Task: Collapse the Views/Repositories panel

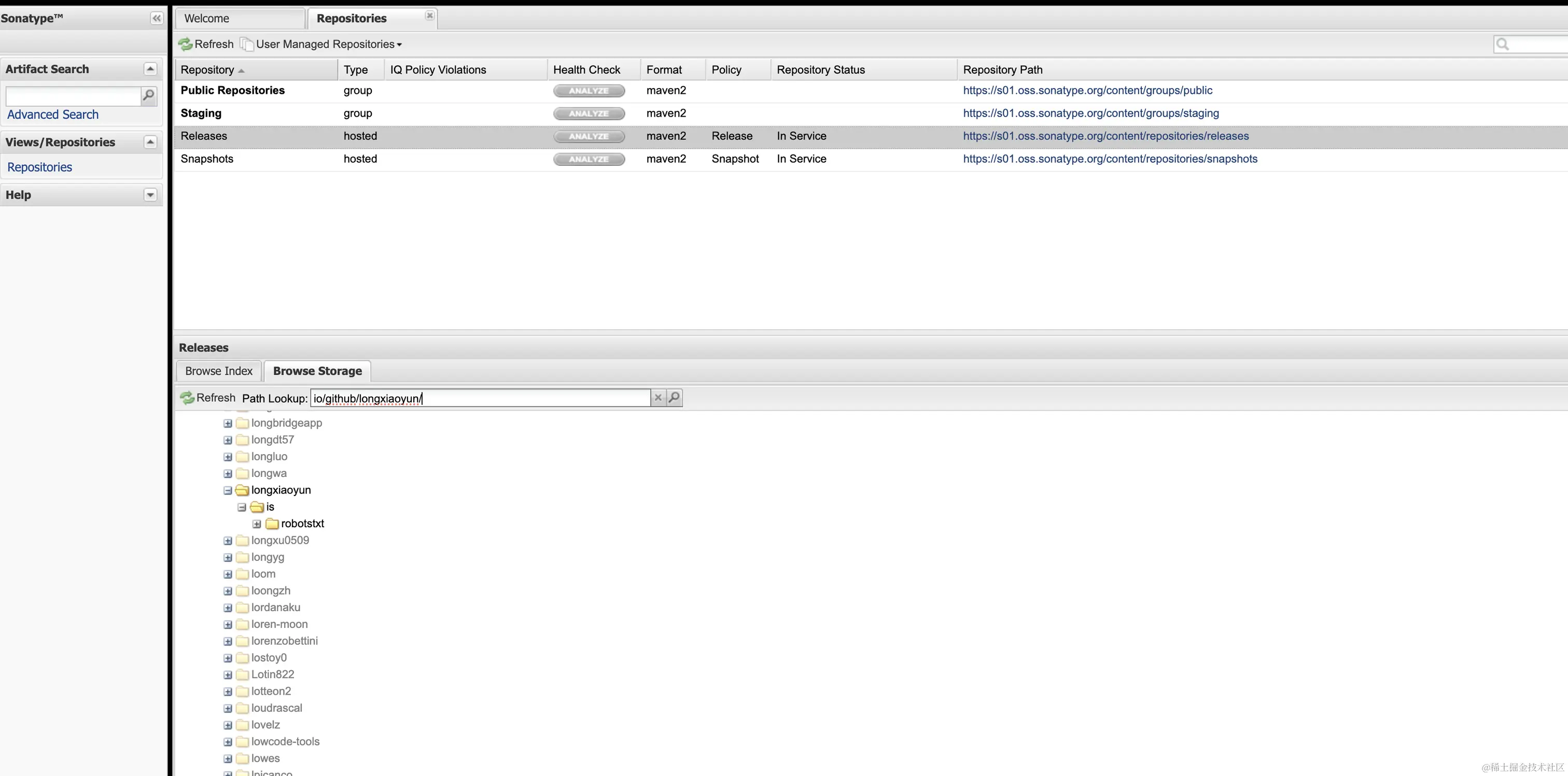Action: (150, 142)
